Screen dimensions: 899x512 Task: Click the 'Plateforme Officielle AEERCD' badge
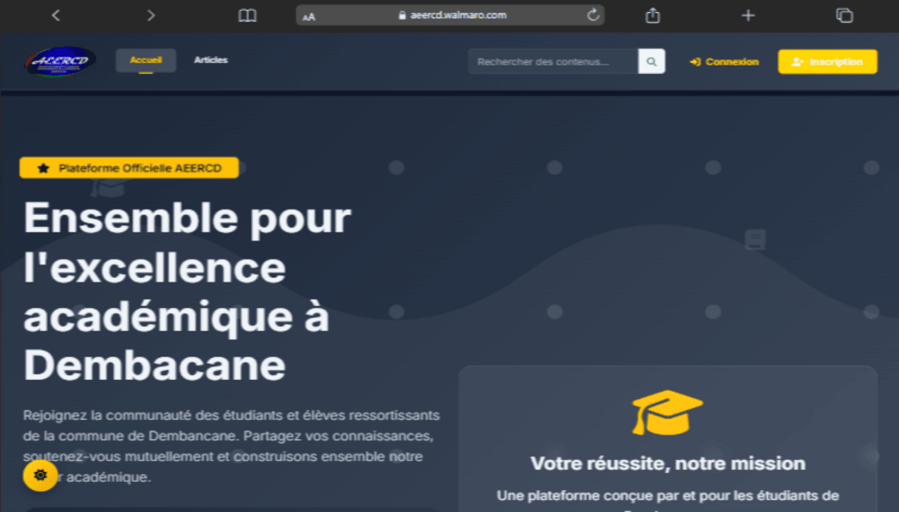click(x=129, y=168)
